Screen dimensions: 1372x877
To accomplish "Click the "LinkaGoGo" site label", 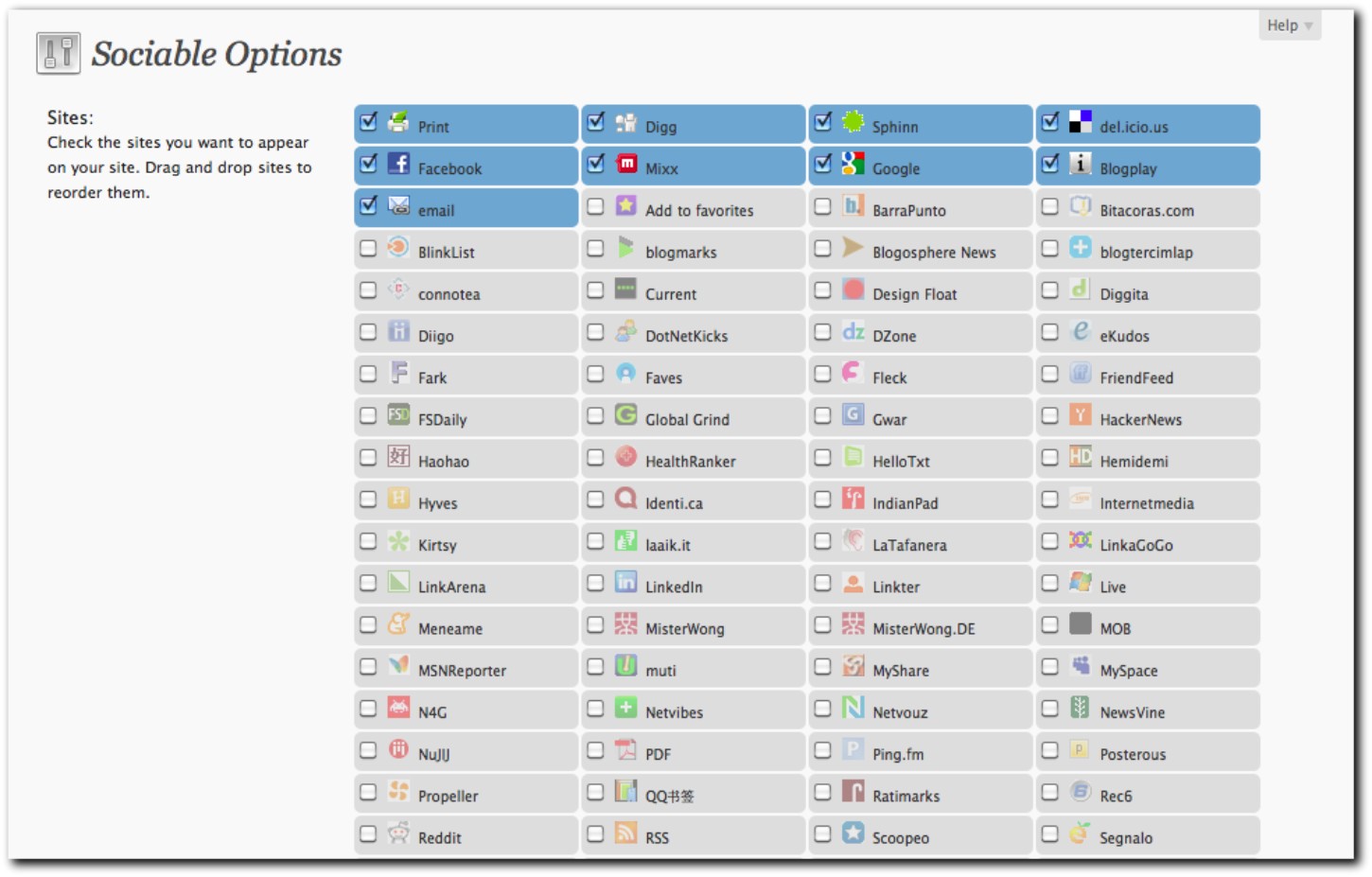I will 1136,545.
